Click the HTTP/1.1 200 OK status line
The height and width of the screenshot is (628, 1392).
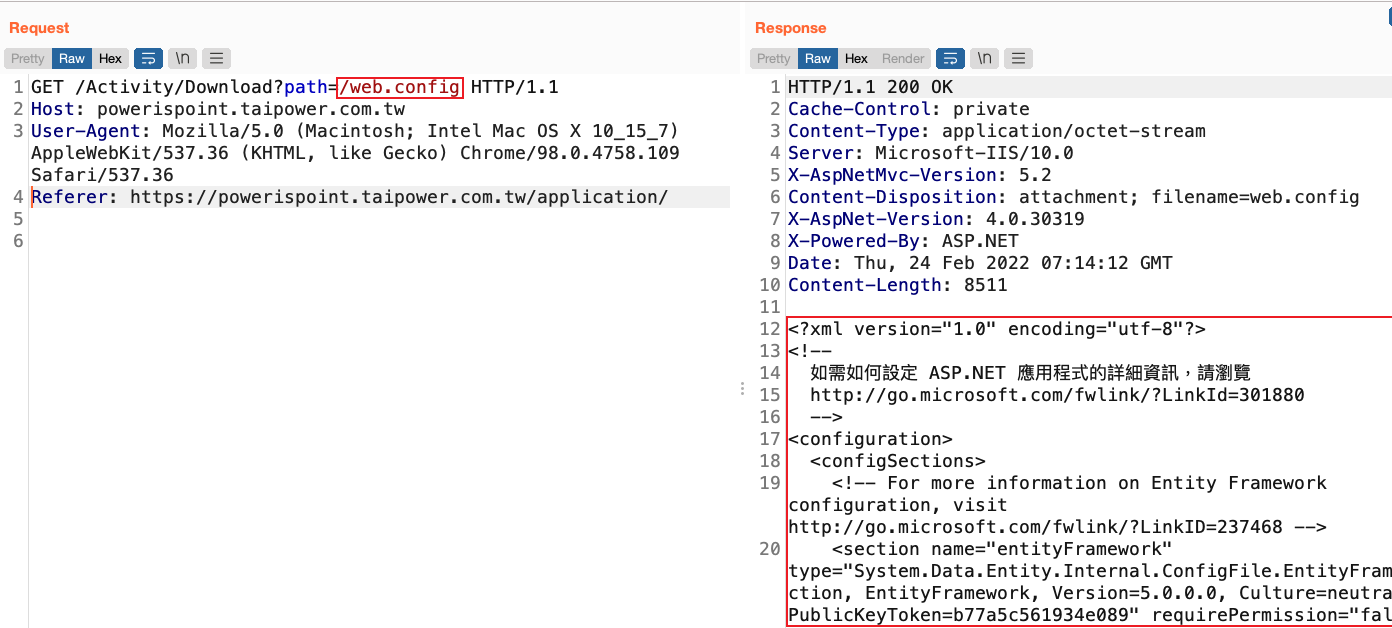[x=870, y=87]
